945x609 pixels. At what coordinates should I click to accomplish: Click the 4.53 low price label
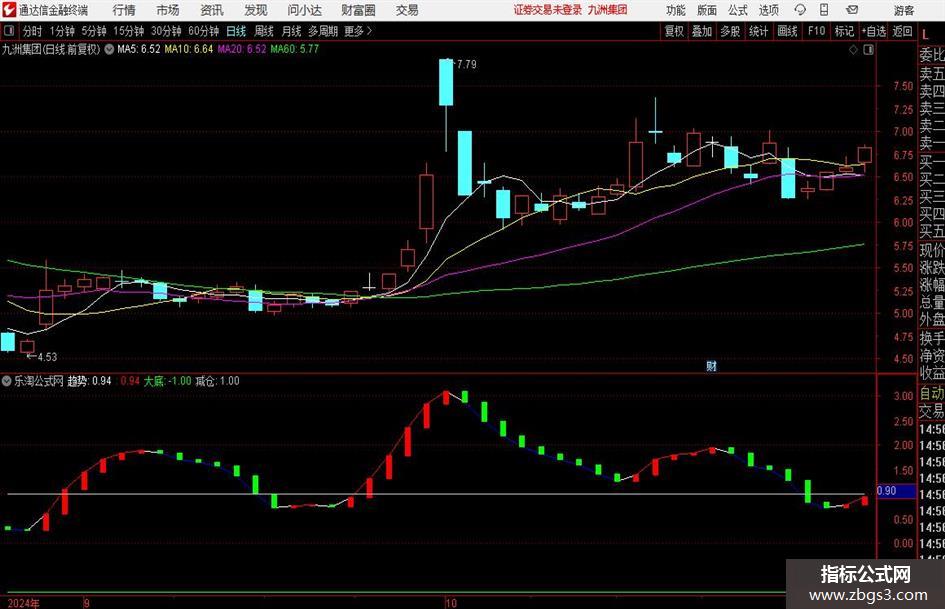point(47,357)
